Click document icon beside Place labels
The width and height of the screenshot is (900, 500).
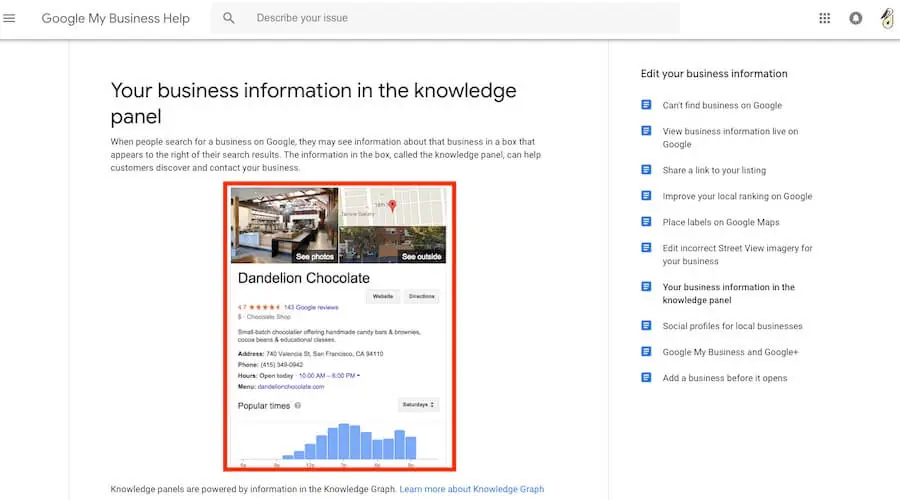(x=646, y=222)
